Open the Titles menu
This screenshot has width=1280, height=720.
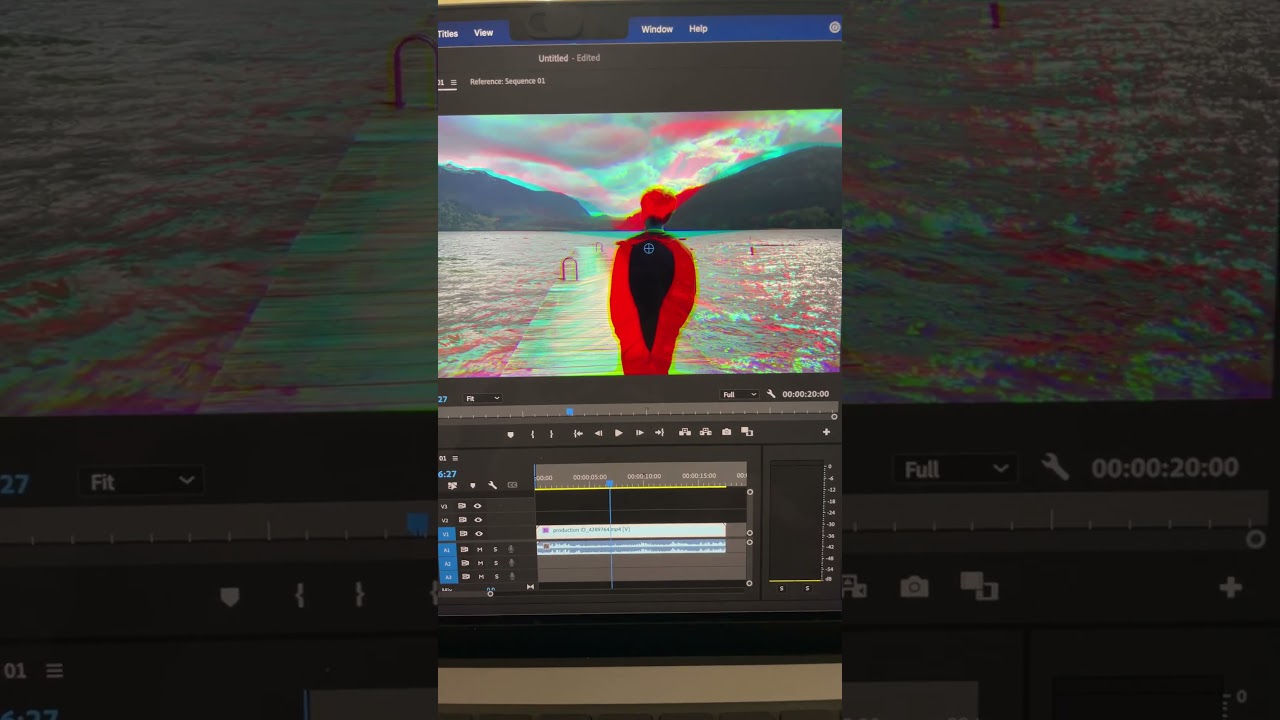coord(448,34)
